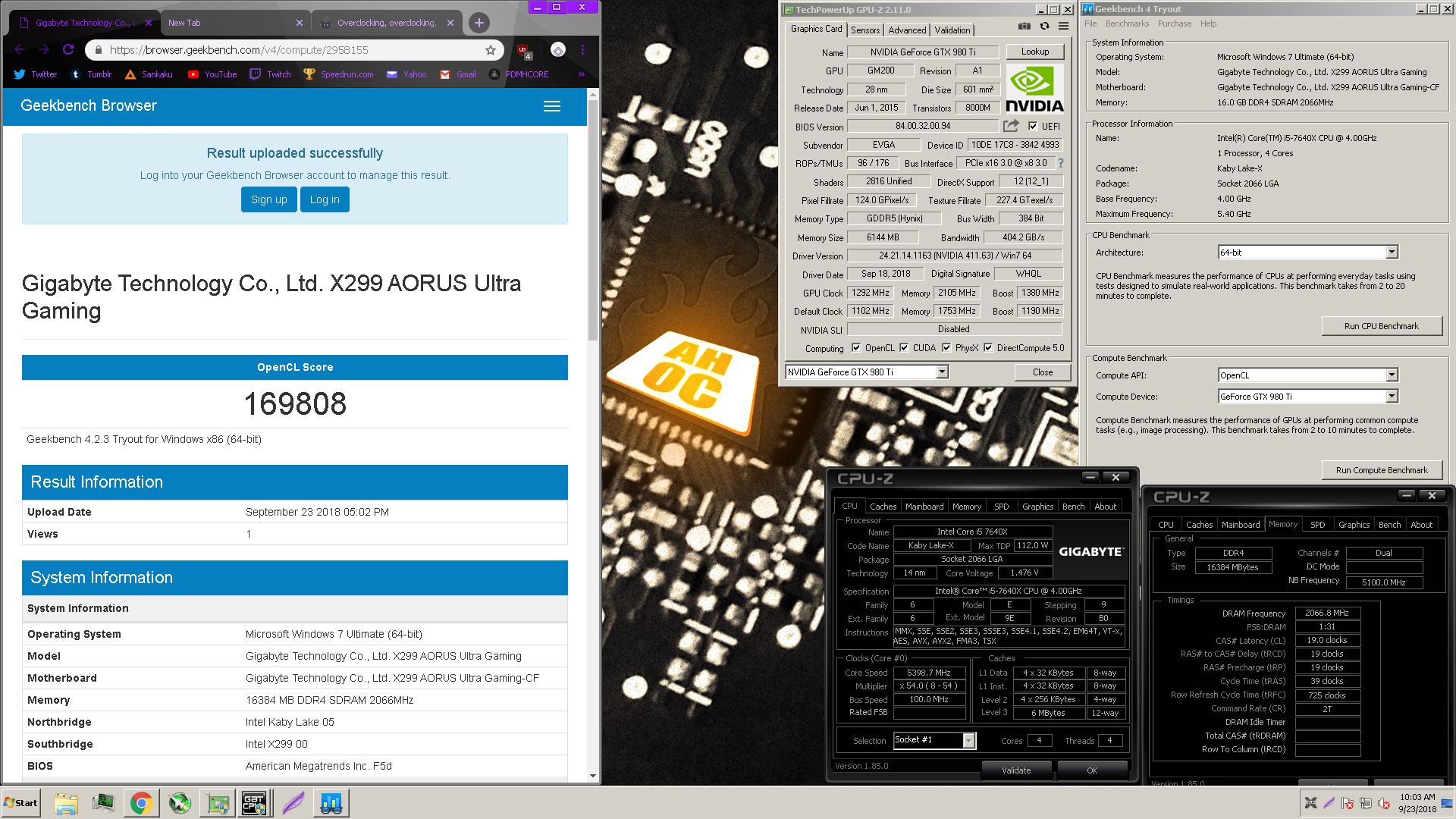Open the Twitter bookmark
Image resolution: width=1456 pixels, height=819 pixels.
coord(35,74)
